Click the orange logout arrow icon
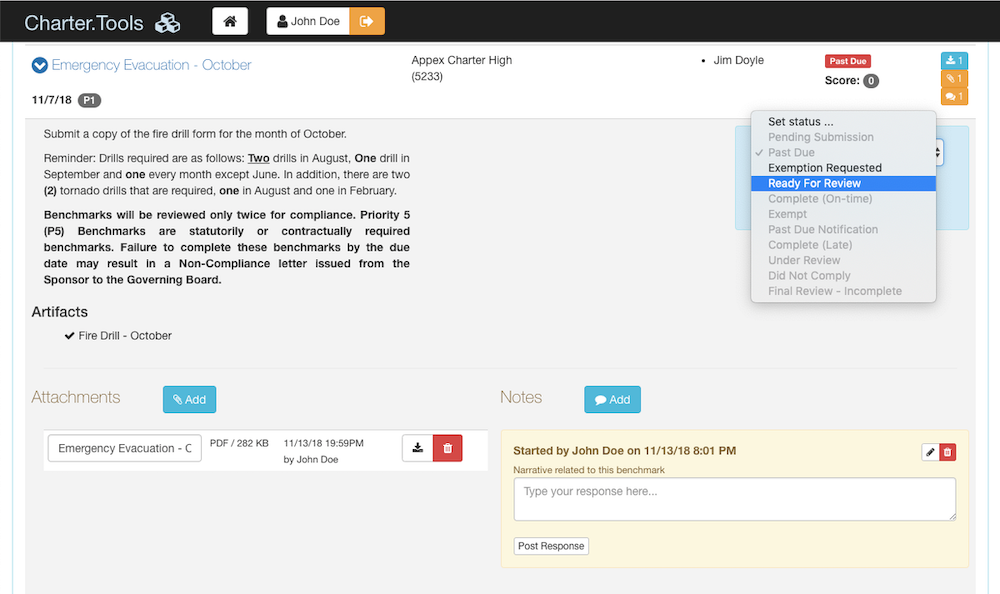The height and width of the screenshot is (594, 1000). point(367,22)
